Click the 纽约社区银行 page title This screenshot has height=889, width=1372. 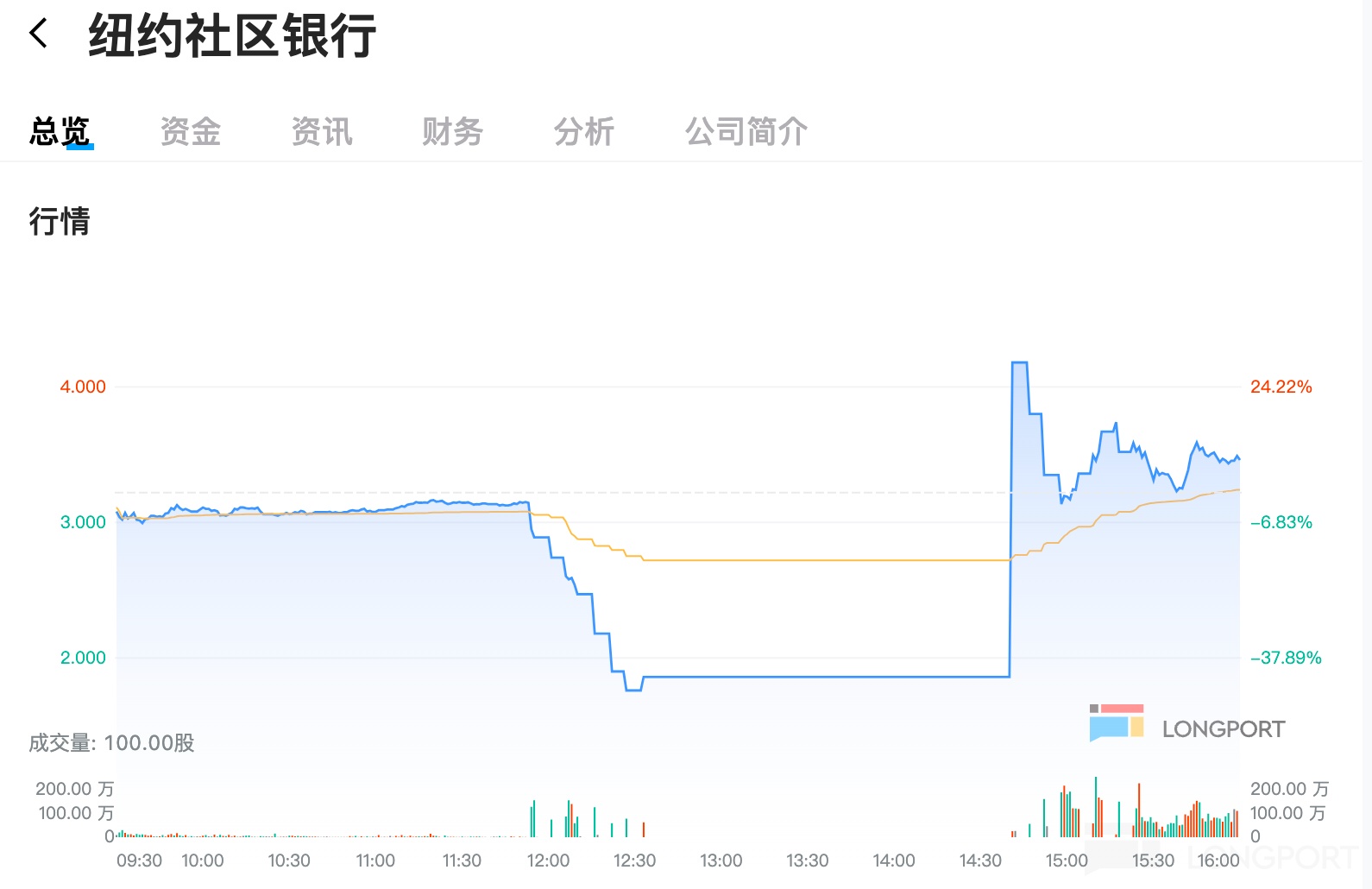click(x=232, y=36)
